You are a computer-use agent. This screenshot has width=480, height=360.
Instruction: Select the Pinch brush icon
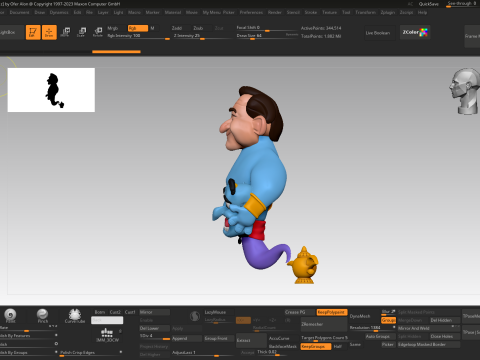(42, 316)
